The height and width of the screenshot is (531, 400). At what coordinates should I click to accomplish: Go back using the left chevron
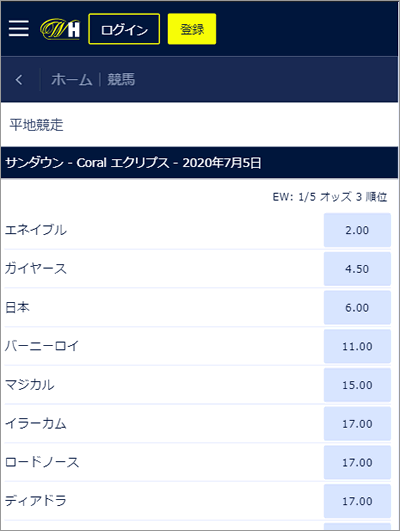click(19, 80)
